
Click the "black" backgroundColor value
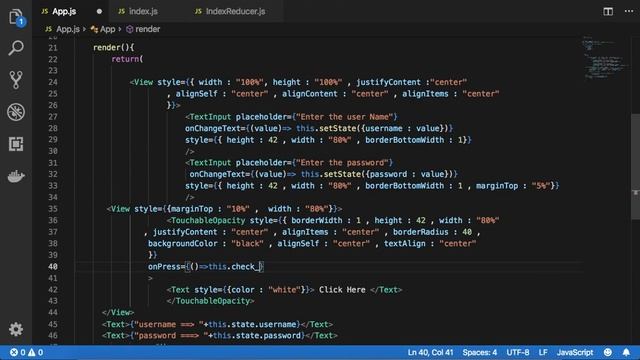coord(247,244)
